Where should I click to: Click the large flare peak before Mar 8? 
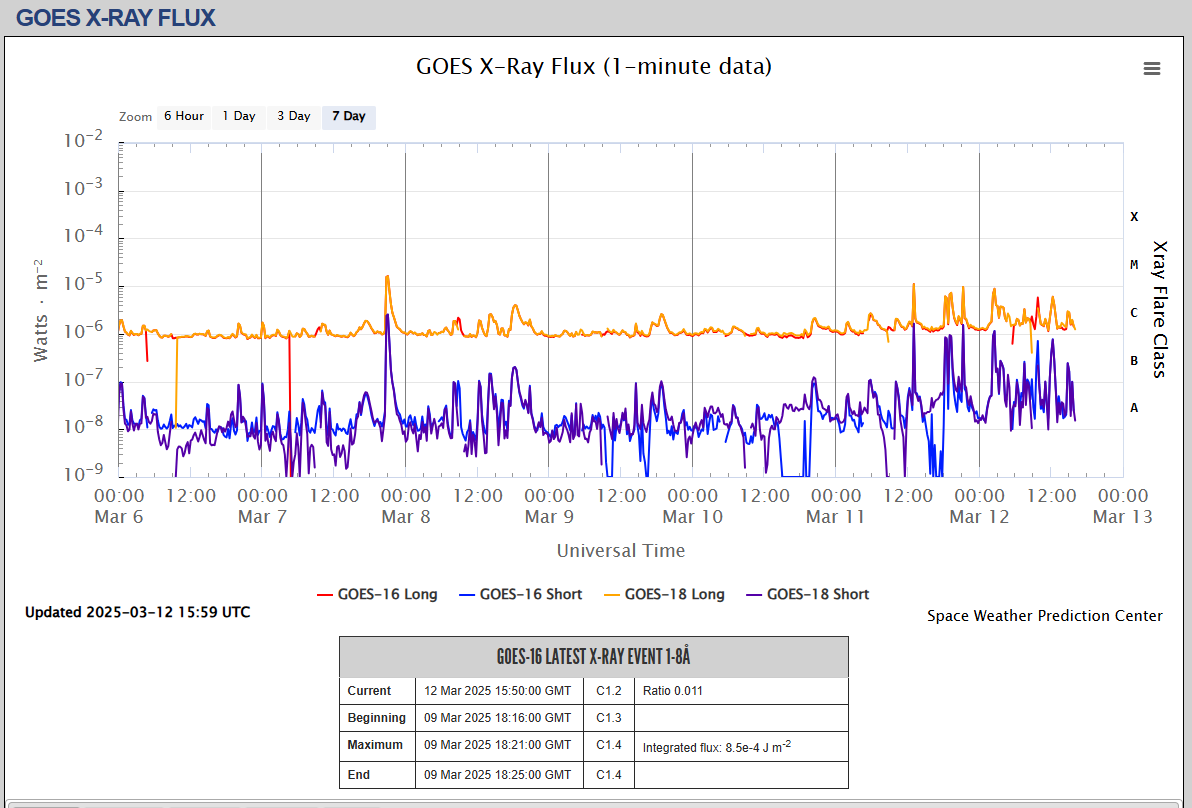[x=387, y=278]
